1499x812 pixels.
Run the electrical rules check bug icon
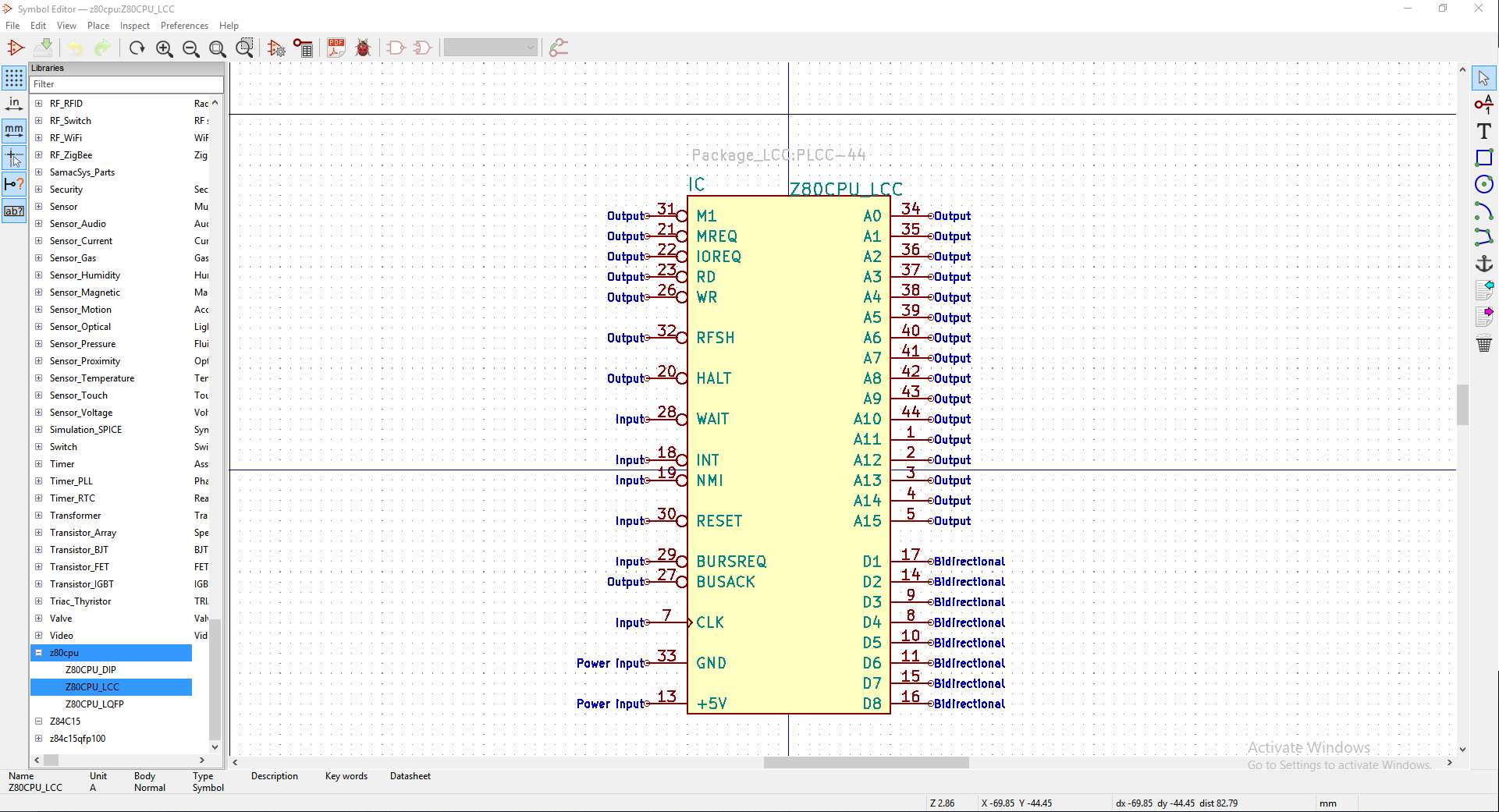tap(363, 48)
